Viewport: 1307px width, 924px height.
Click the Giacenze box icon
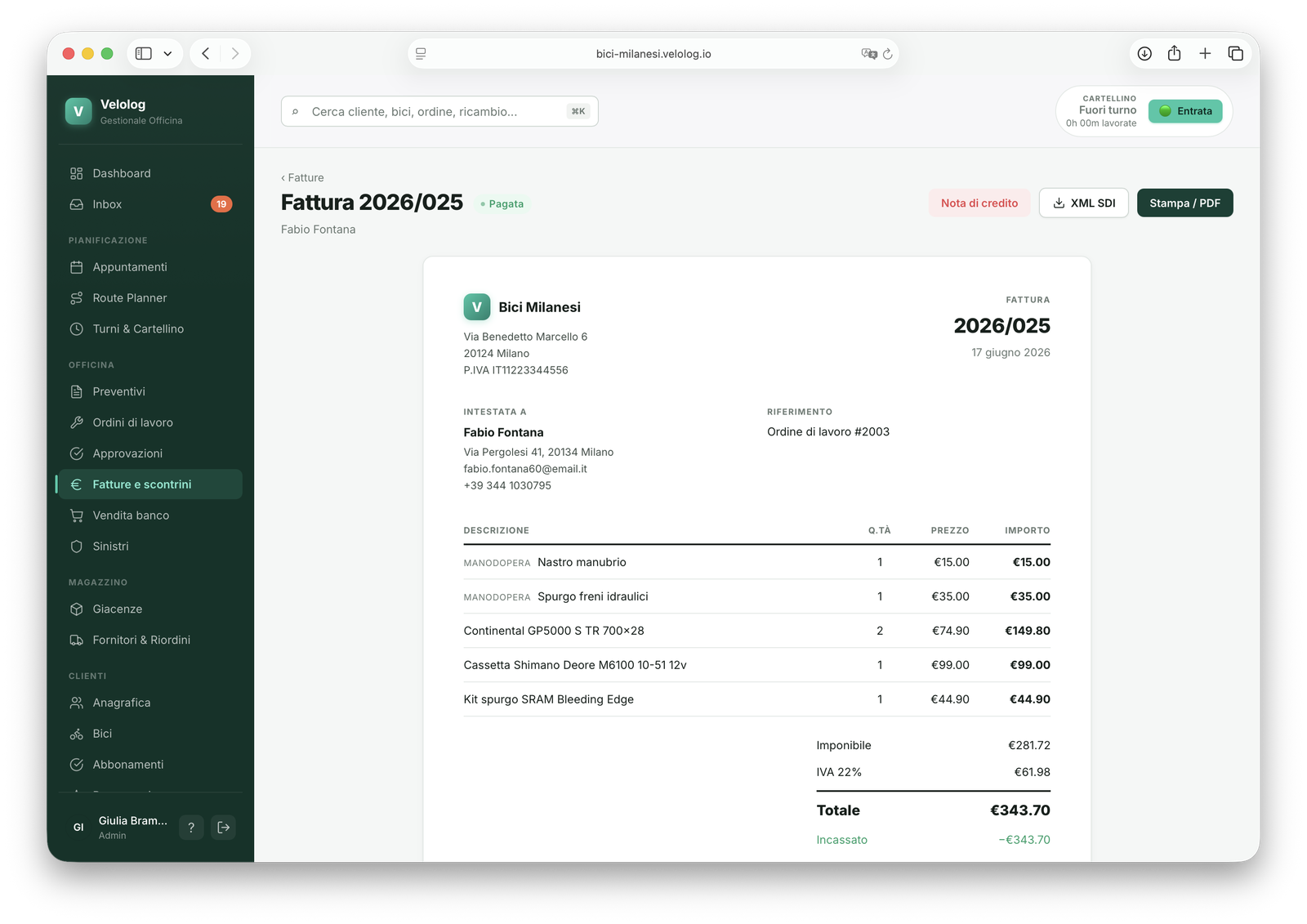point(77,609)
